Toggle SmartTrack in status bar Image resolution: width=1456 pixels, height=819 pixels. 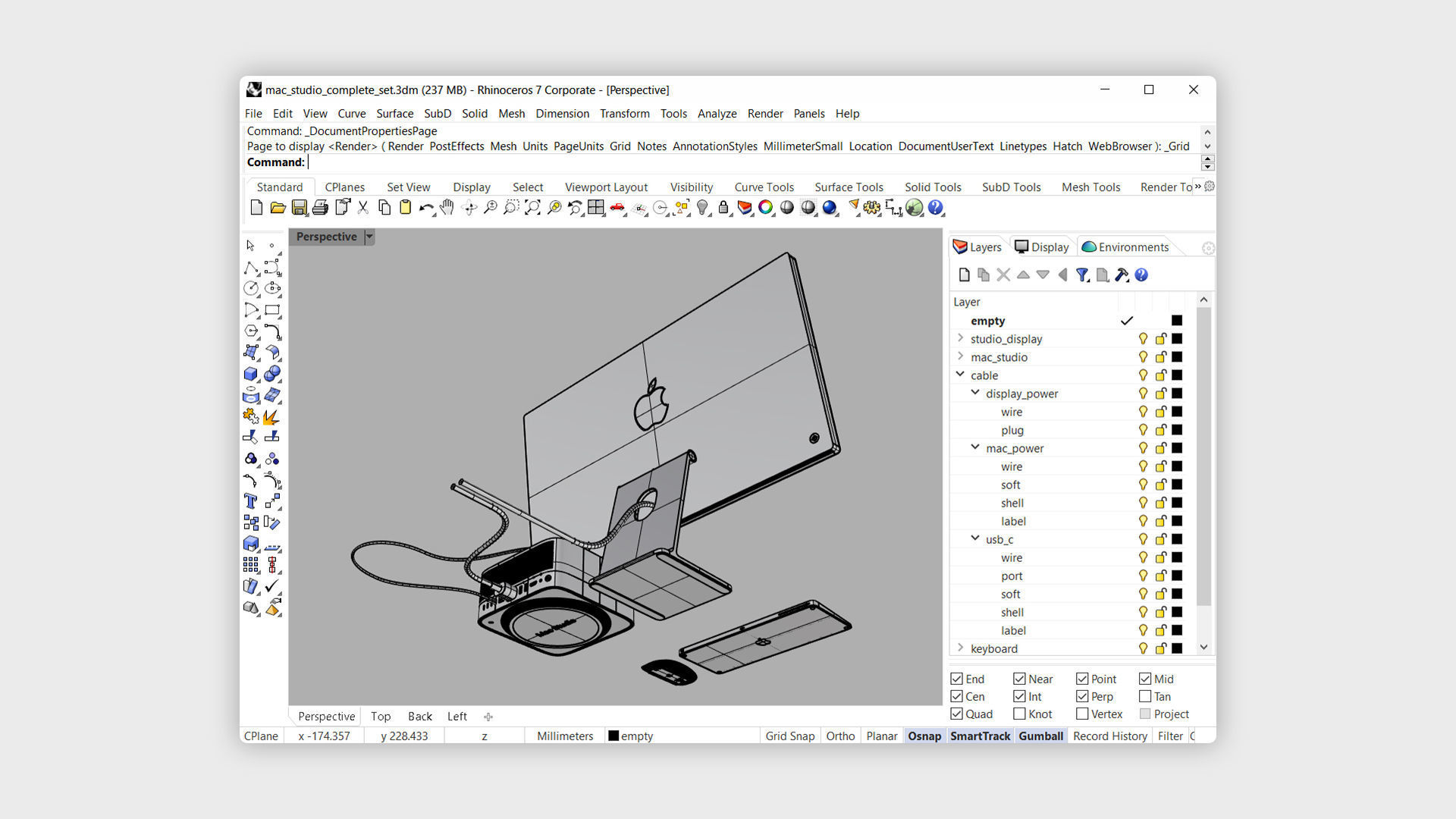[981, 736]
